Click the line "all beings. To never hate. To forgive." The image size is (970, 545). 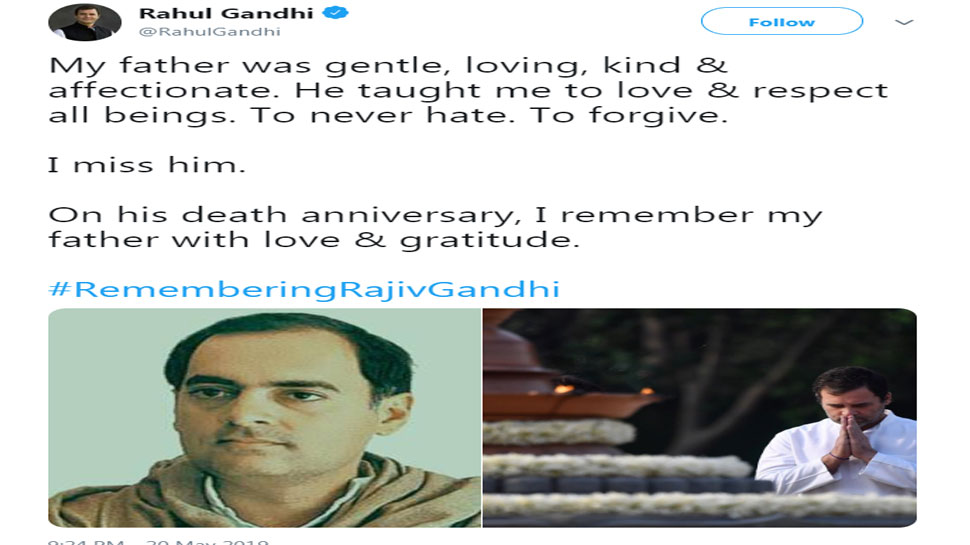(x=388, y=115)
